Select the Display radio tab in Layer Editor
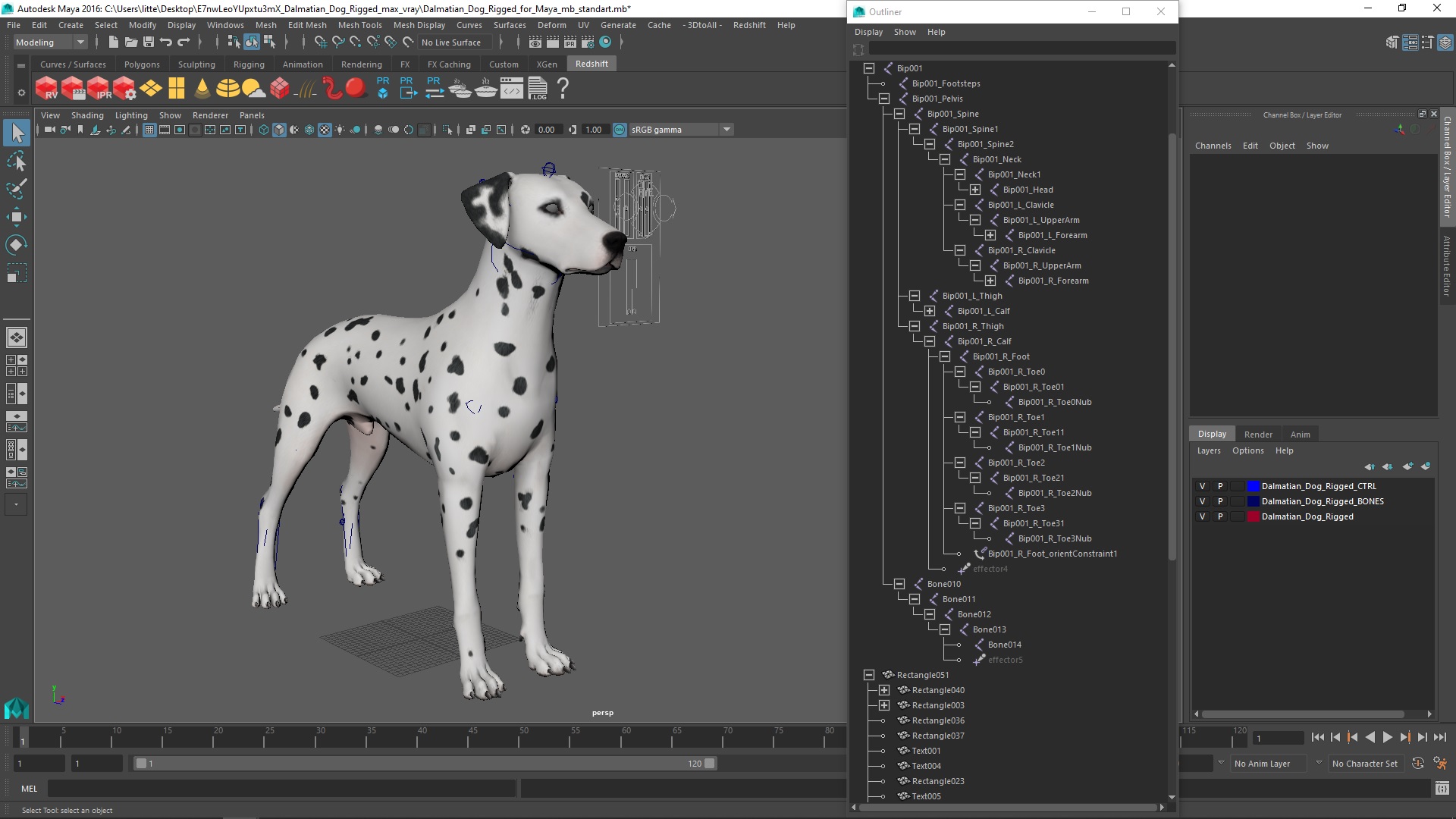This screenshot has height=819, width=1456. (1212, 434)
